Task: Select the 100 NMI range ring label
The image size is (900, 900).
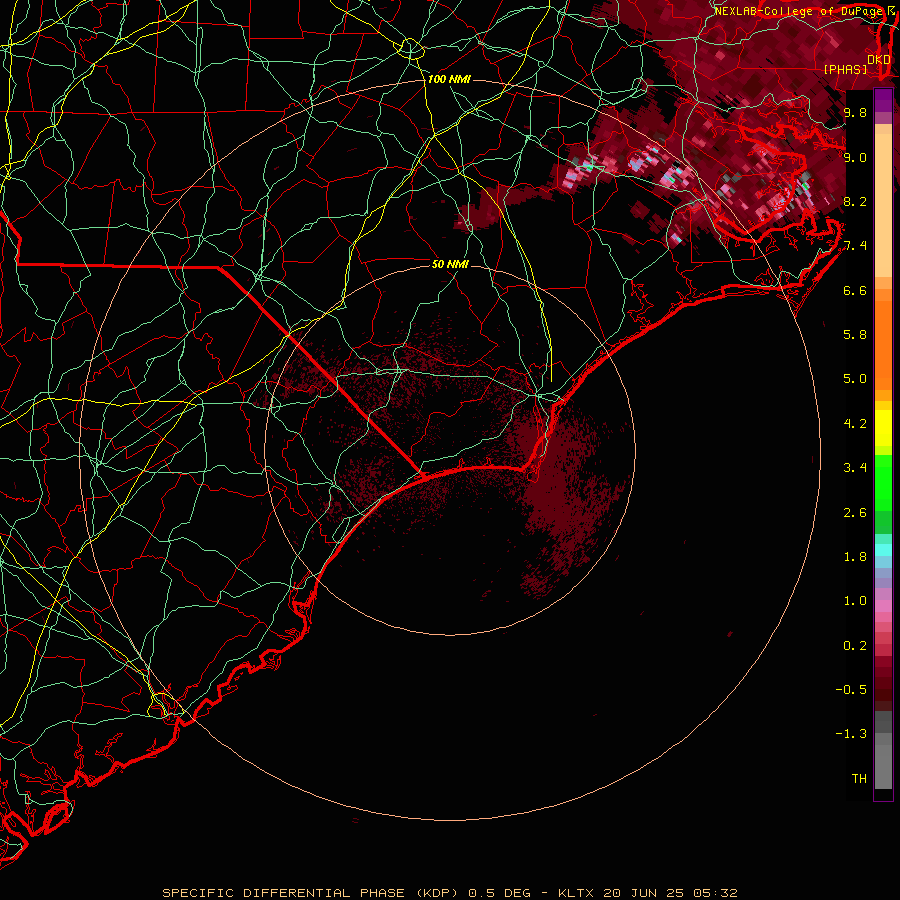Action: (449, 79)
